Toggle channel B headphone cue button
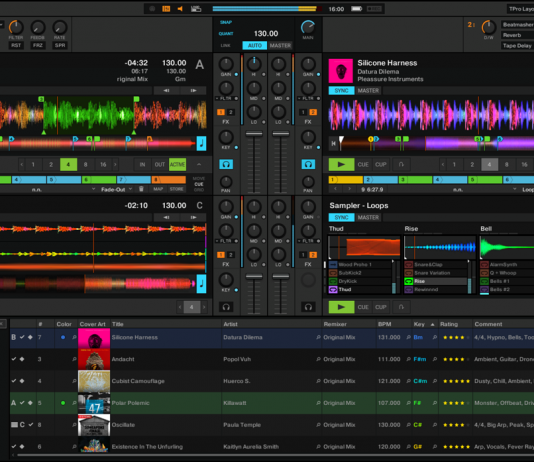Screen dimensions: 534x462 click(308, 164)
